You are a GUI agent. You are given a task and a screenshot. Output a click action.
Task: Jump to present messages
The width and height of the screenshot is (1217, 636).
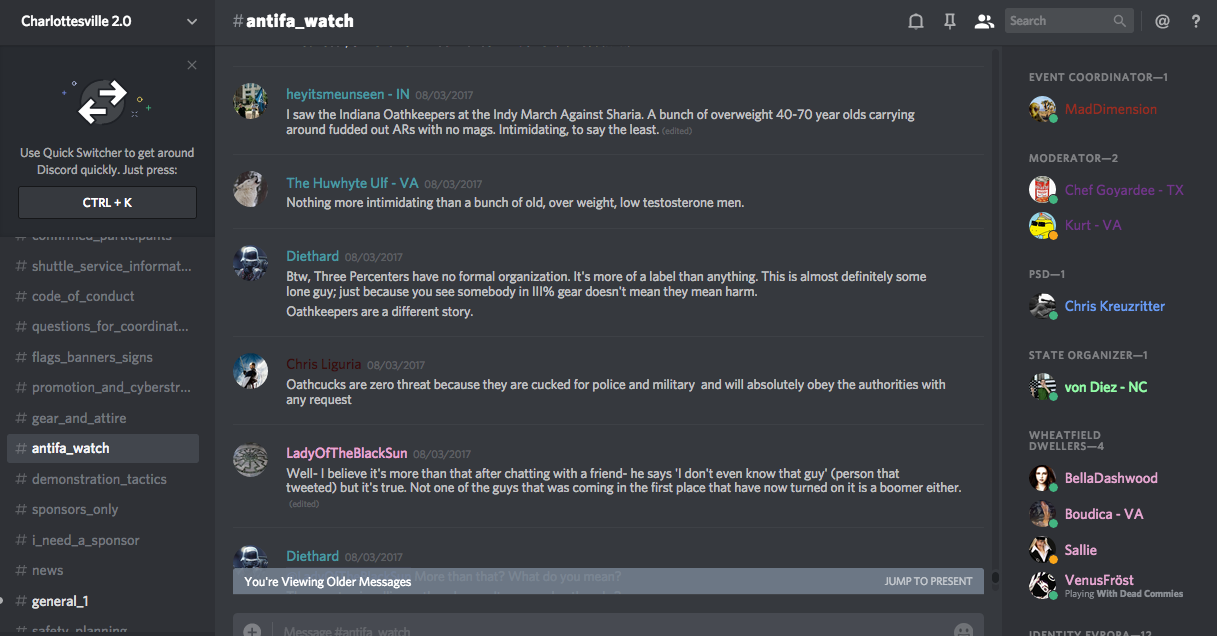click(x=927, y=581)
